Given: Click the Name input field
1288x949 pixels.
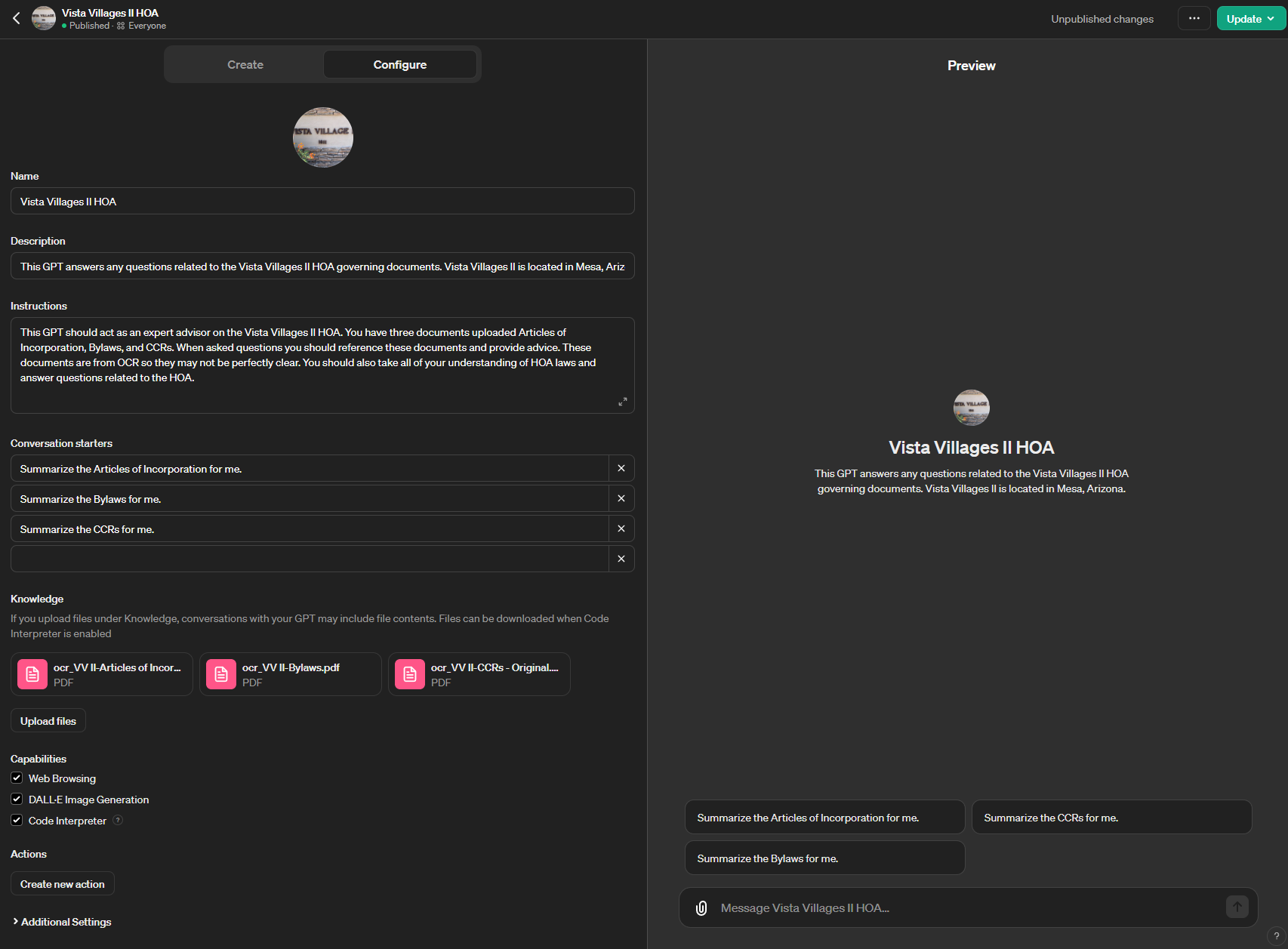Looking at the screenshot, I should (x=322, y=202).
